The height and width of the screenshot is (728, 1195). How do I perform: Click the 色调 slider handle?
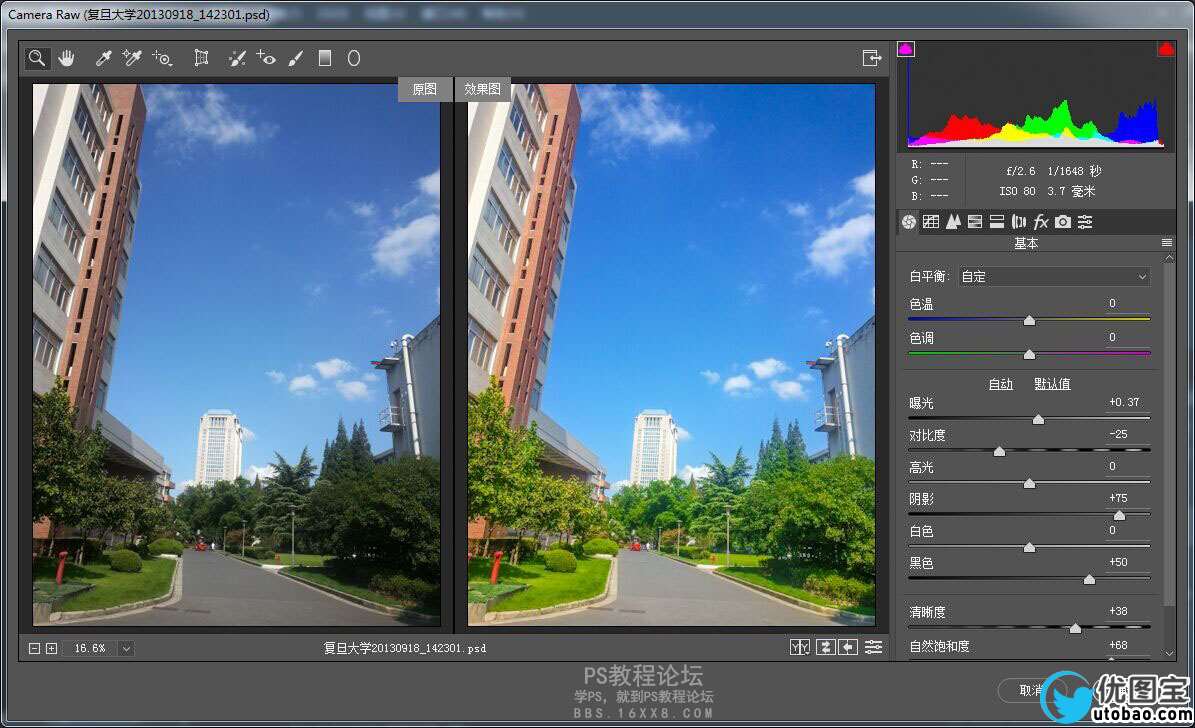point(1030,354)
